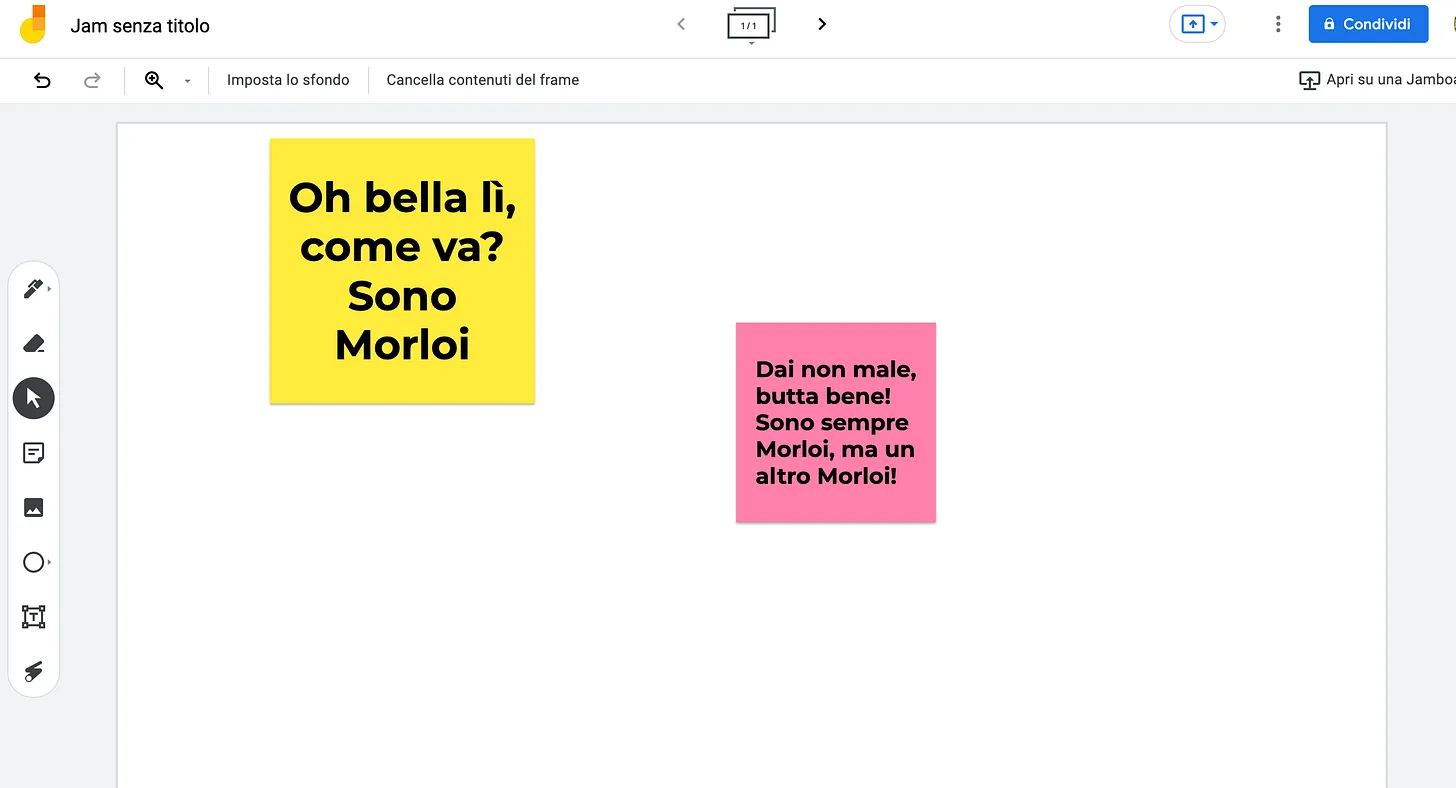Click the zoom magnifier icon
Viewport: 1456px width, 788px height.
point(152,79)
